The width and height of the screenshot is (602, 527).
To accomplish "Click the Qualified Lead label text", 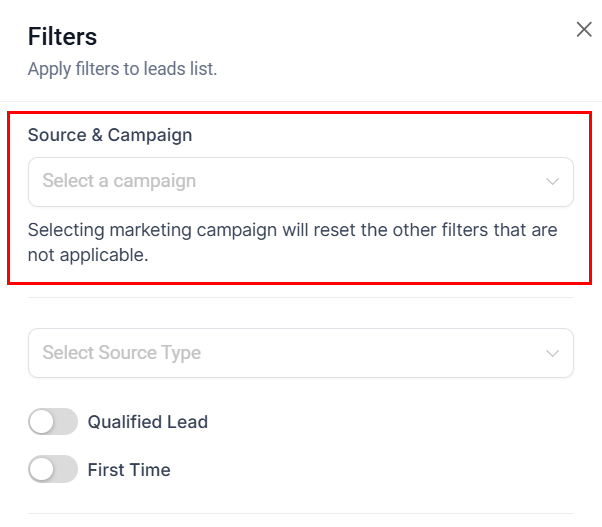I will (148, 422).
